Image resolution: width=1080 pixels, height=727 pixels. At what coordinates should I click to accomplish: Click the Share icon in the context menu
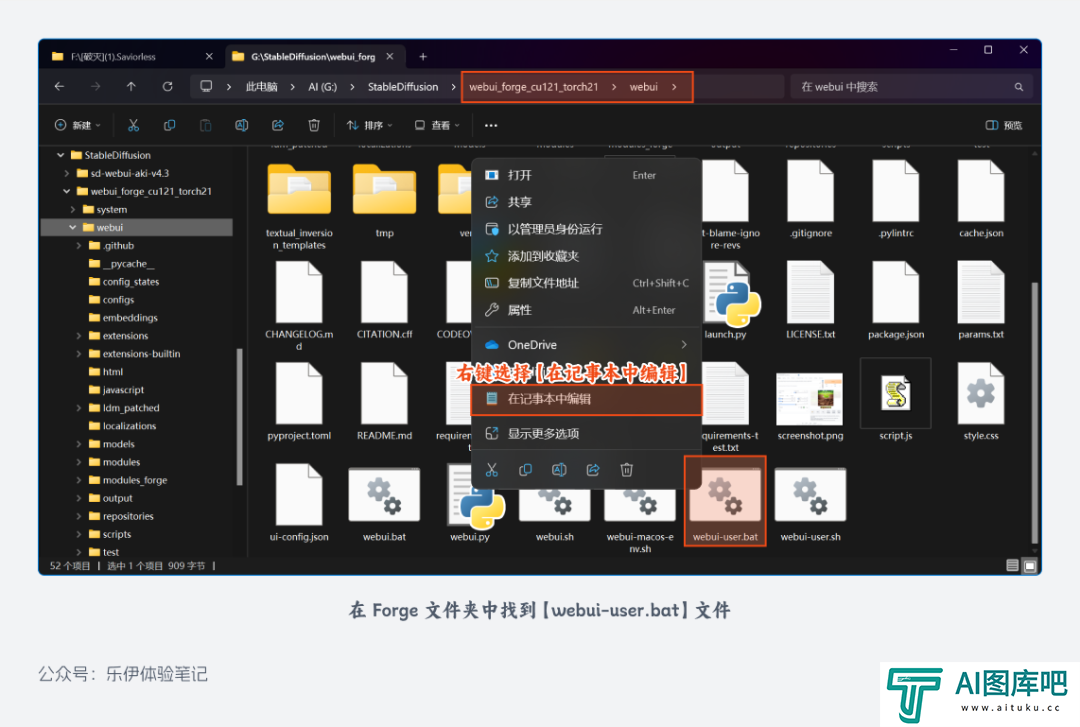point(593,470)
